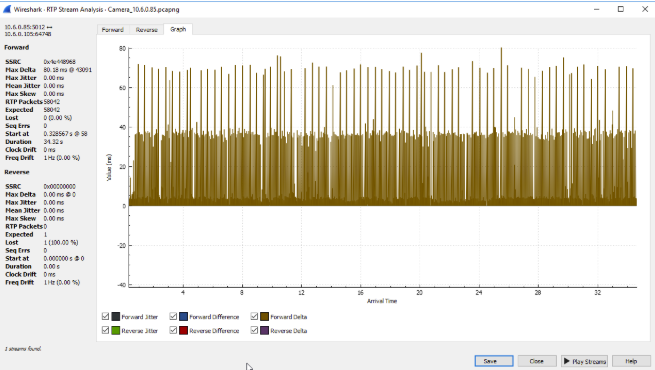Click the blue Forward Difference swatch
Viewport: 655px width, 370px height.
[x=183, y=317]
